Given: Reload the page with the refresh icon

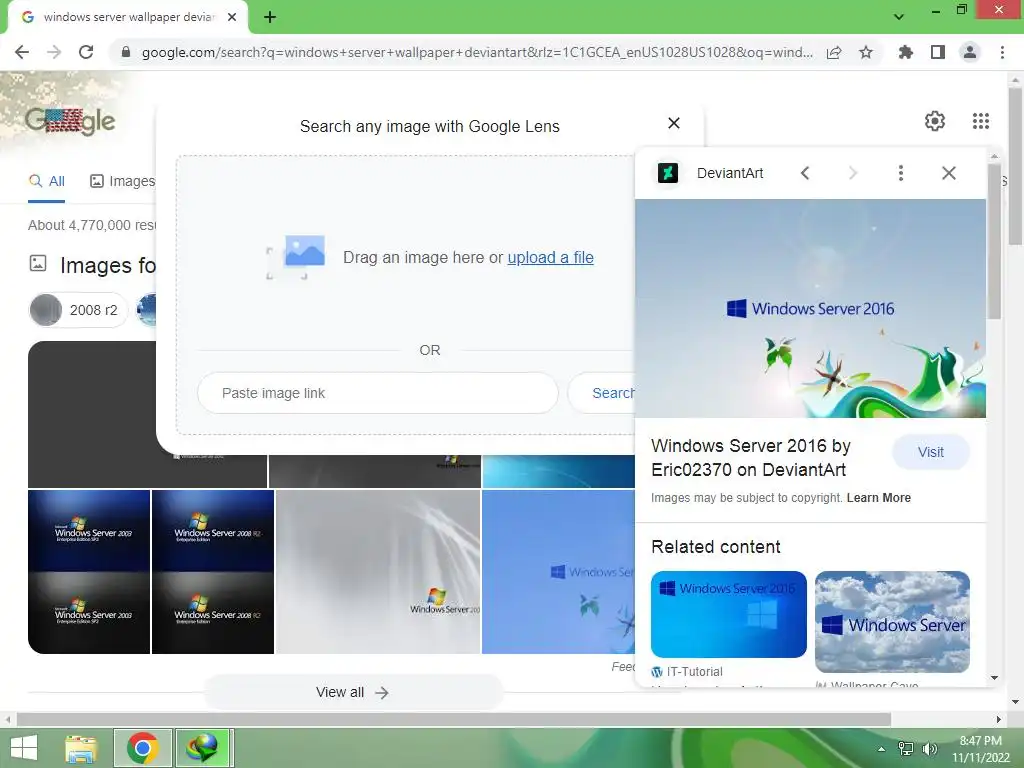Looking at the screenshot, I should [86, 52].
